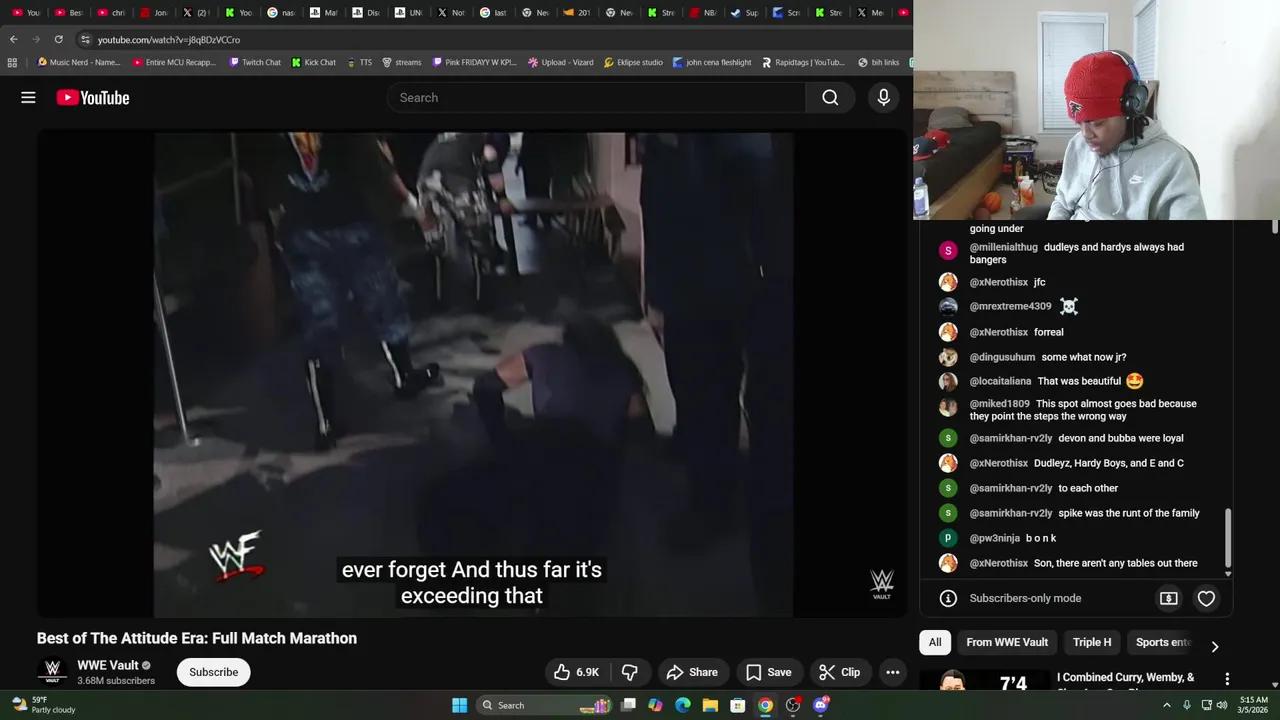Share the video
1280x720 pixels.
tap(692, 672)
